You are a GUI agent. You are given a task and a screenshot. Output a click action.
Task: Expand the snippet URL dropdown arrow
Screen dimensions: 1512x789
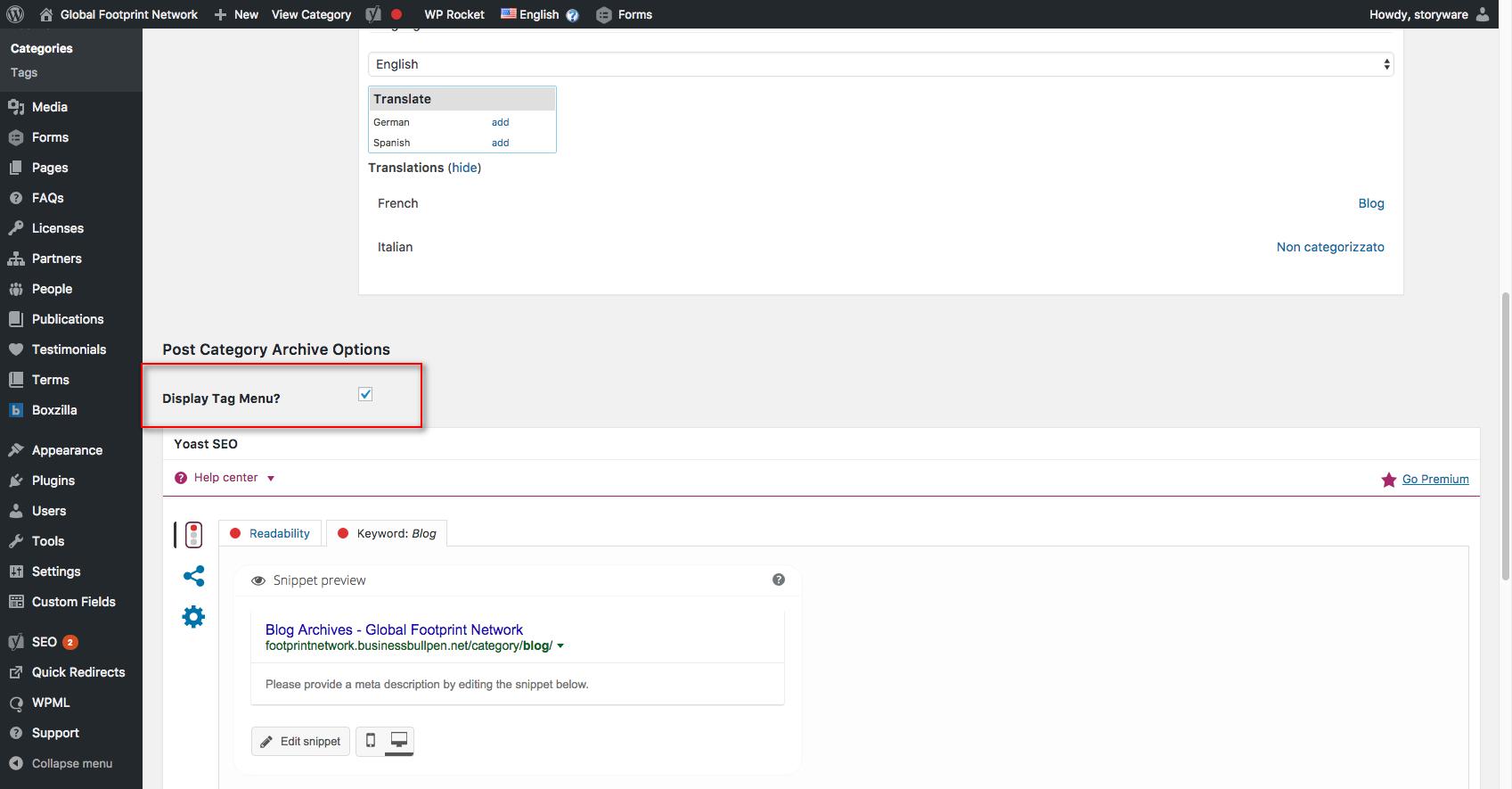560,646
